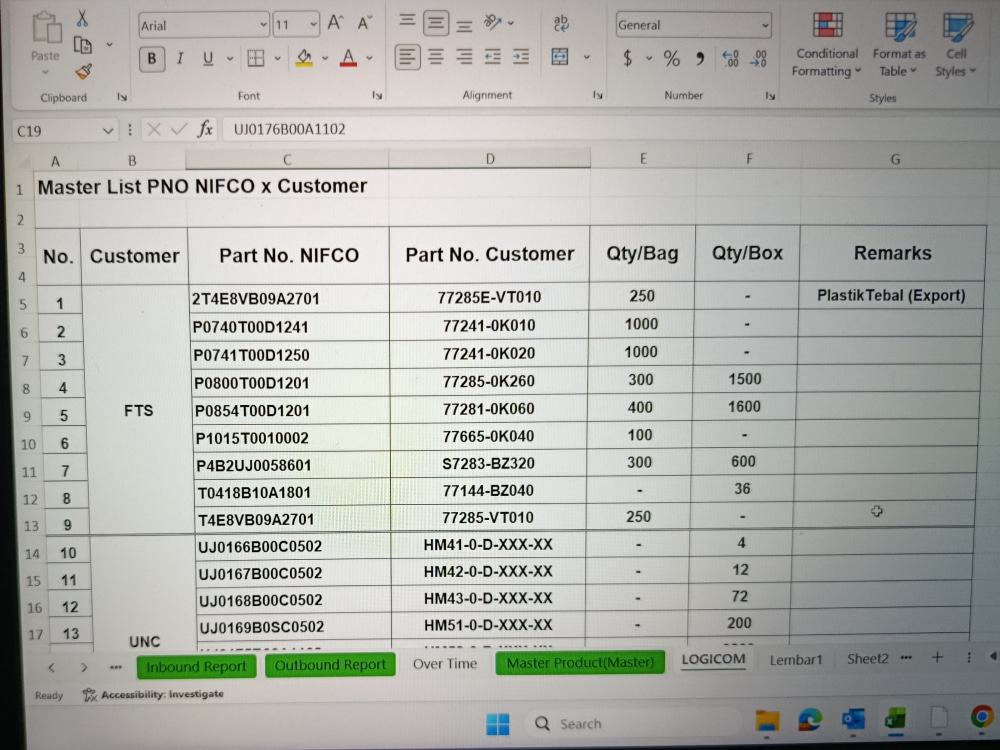Increase the cell indent

point(521,57)
